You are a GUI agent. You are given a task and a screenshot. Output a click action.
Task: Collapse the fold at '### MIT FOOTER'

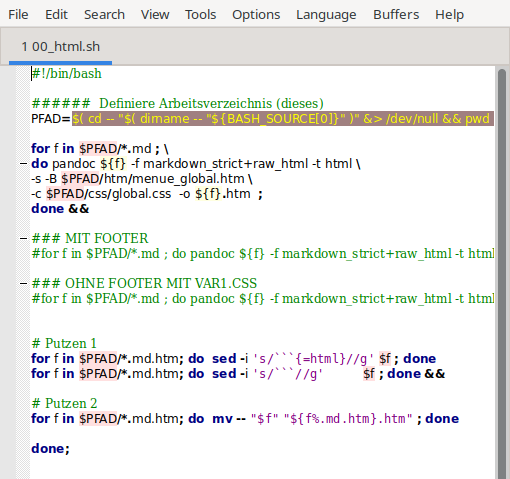coord(23,239)
